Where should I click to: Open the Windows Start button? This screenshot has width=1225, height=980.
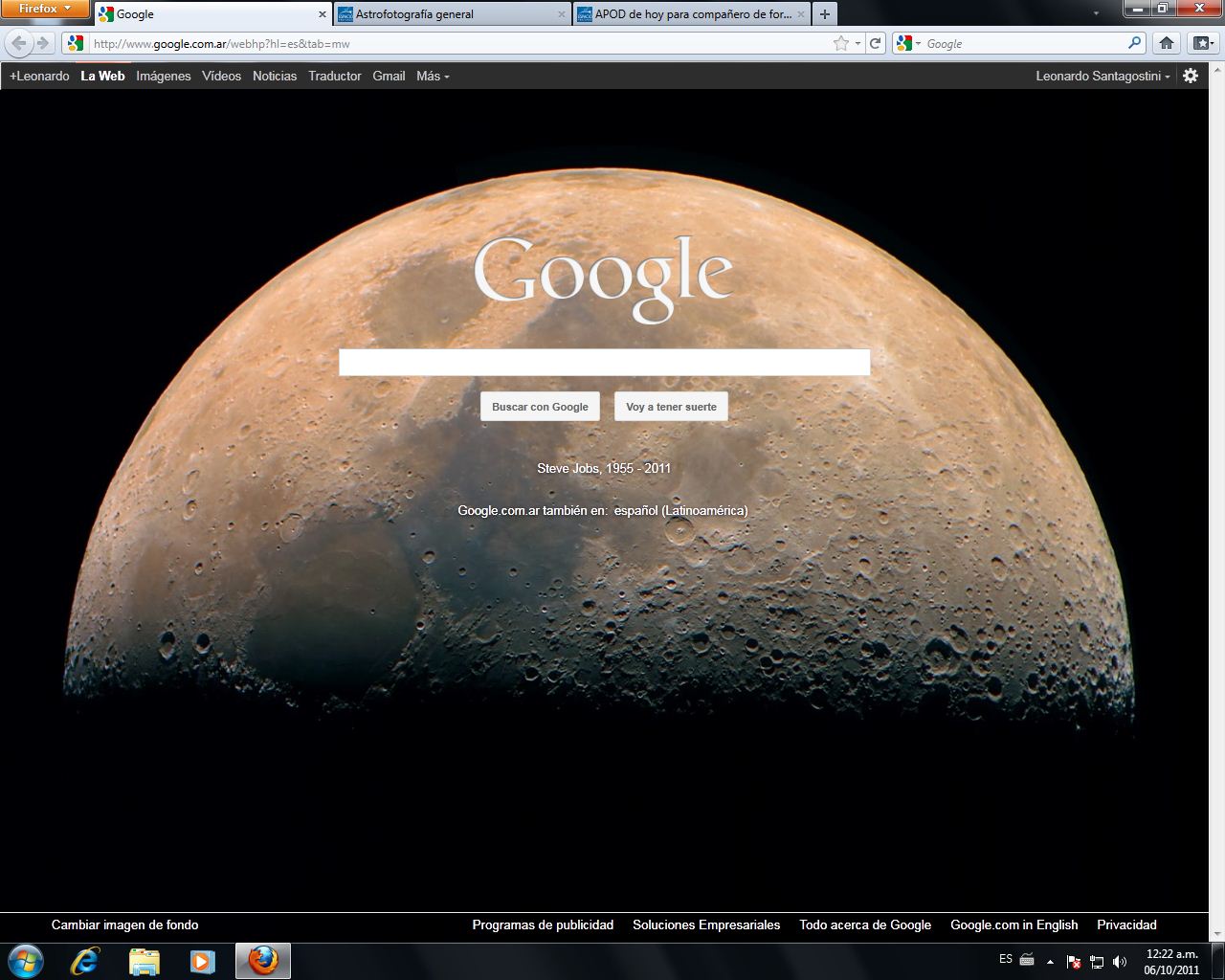pyautogui.click(x=25, y=961)
